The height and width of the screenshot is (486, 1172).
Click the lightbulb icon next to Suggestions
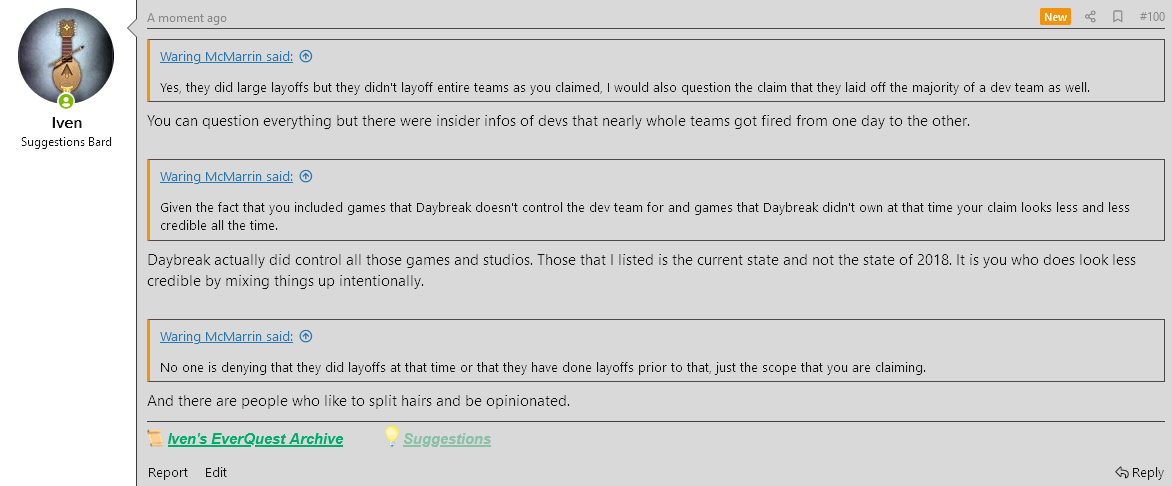392,437
